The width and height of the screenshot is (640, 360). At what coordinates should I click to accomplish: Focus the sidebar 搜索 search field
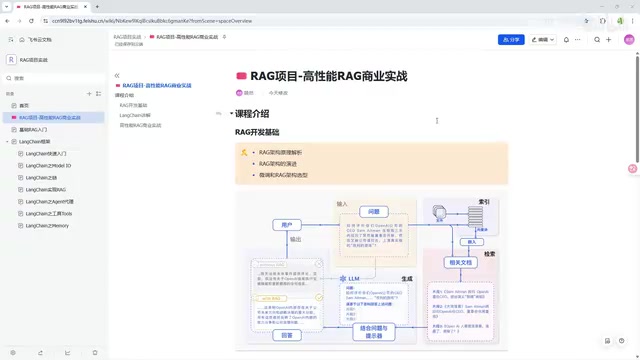pyautogui.click(x=53, y=78)
